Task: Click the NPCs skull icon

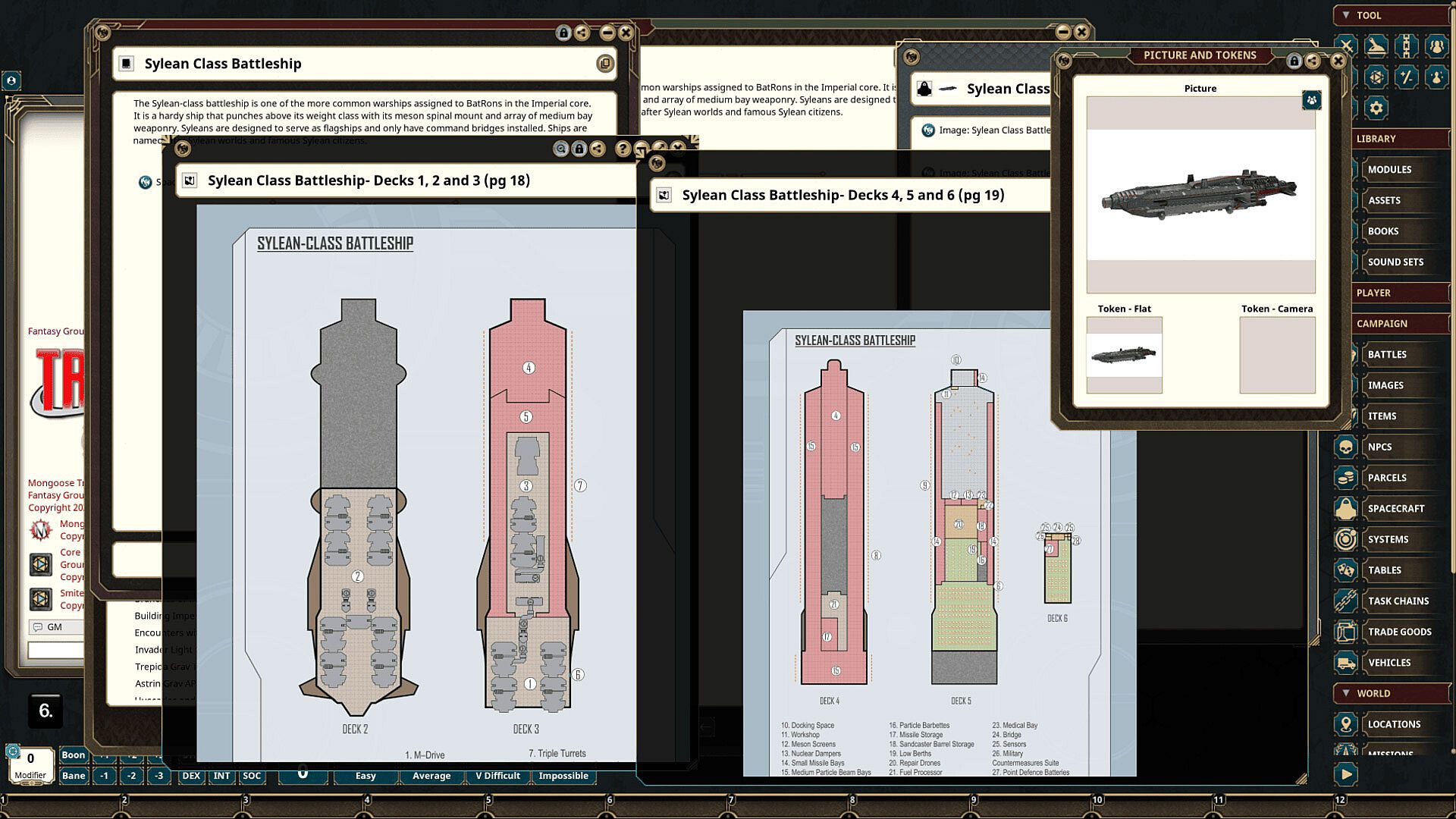Action: pyautogui.click(x=1345, y=447)
